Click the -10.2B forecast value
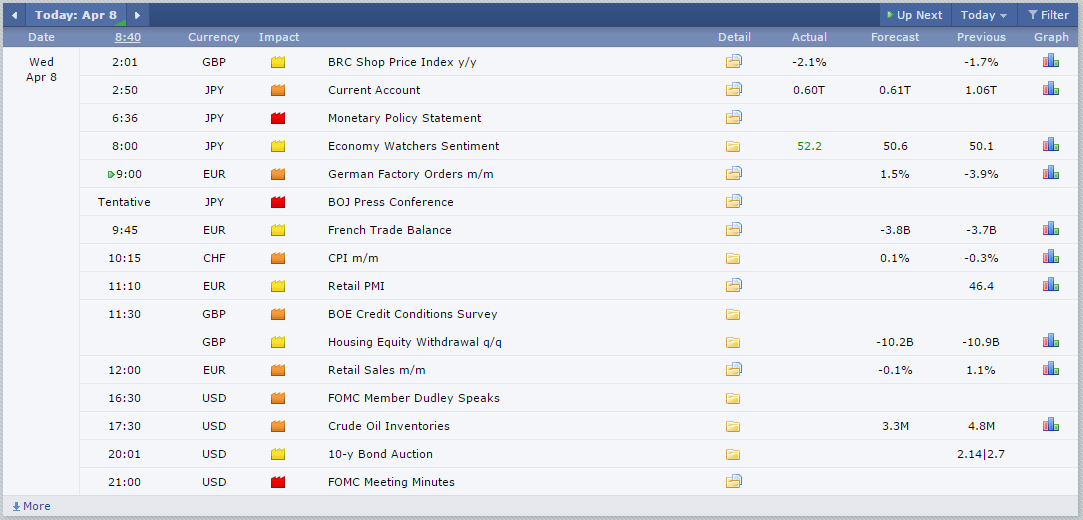1083x520 pixels. click(895, 342)
